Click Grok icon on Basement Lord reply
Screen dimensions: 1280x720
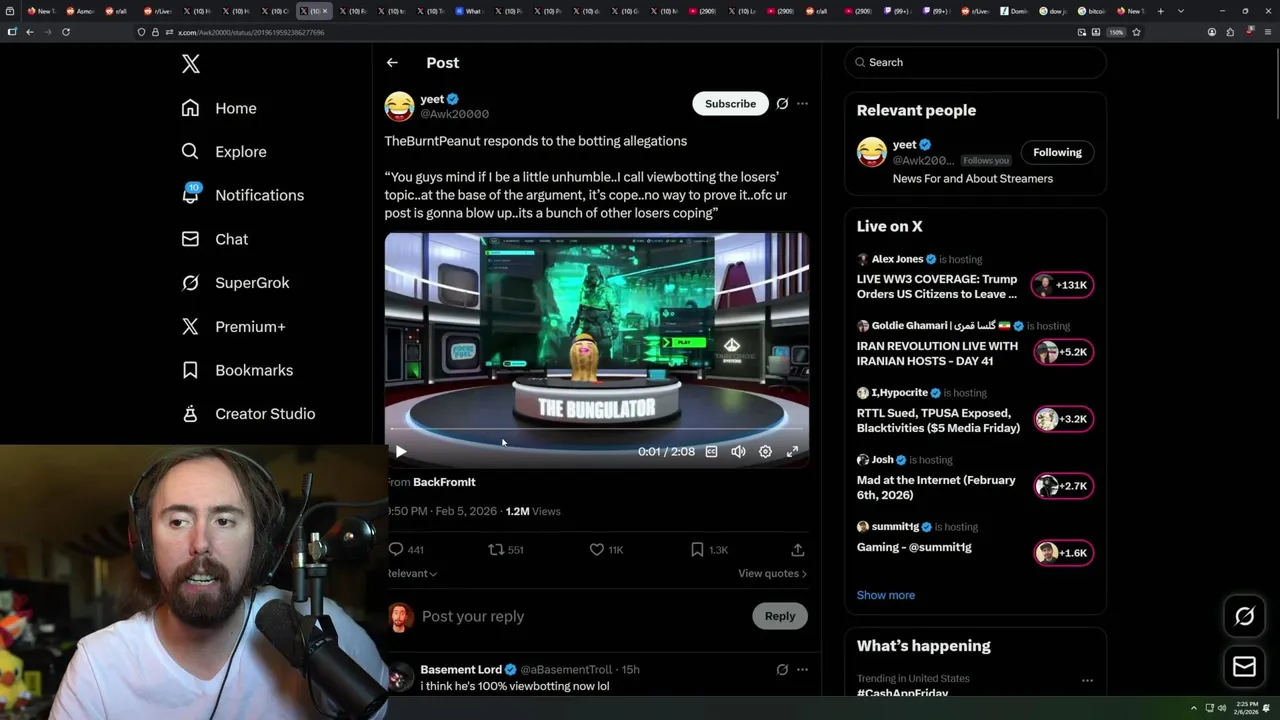pos(782,670)
